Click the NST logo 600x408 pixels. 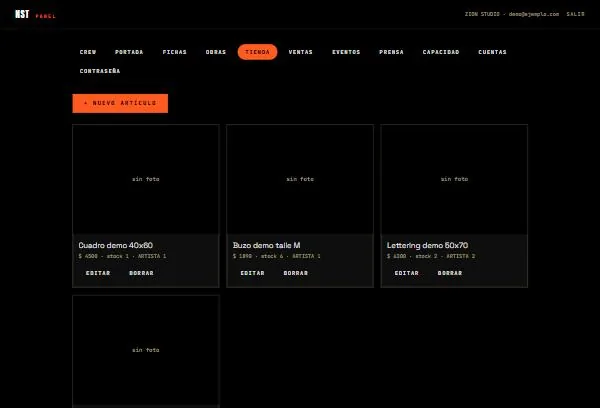coord(22,14)
